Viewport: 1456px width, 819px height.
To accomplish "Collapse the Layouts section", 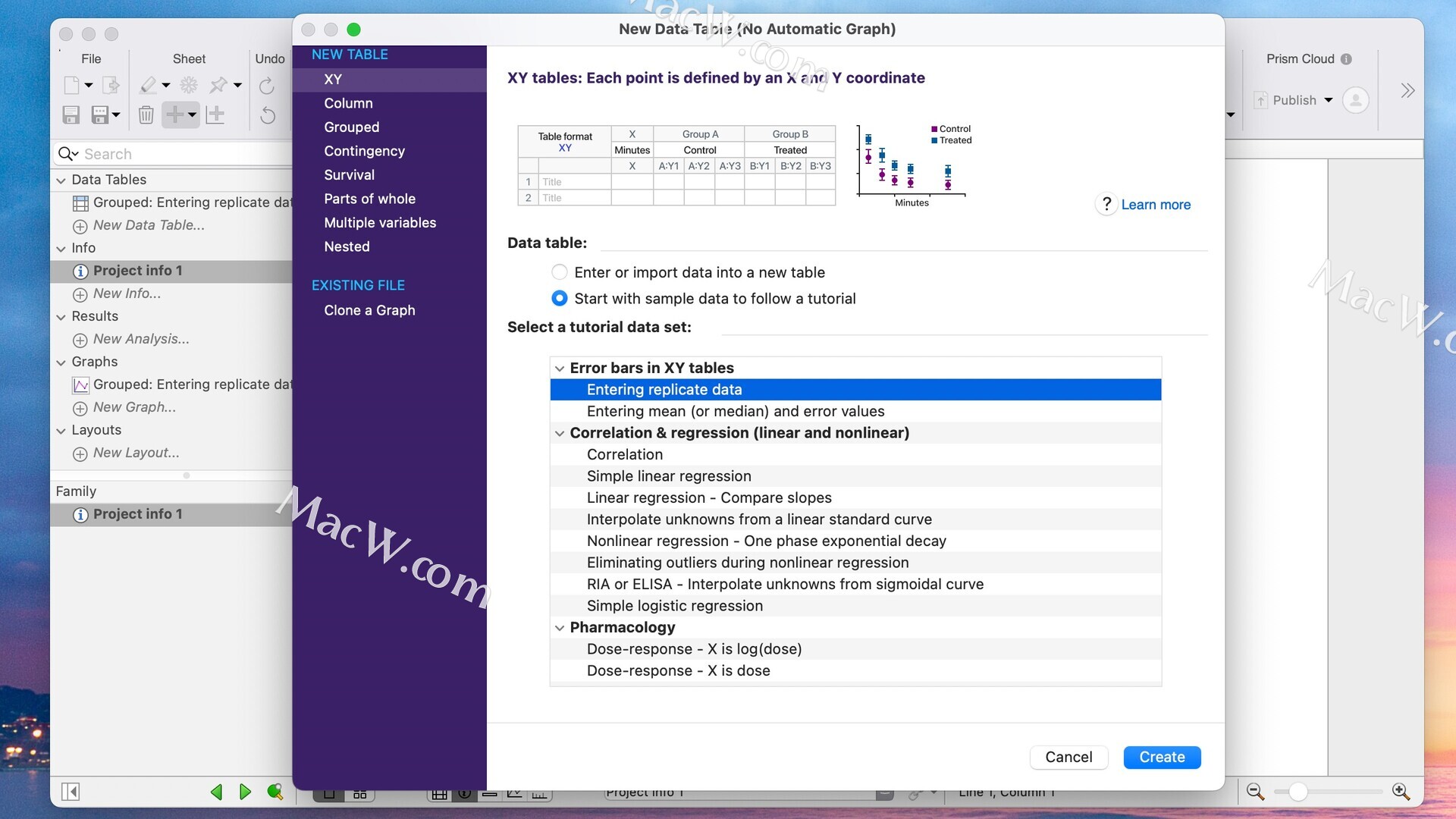I will pyautogui.click(x=61, y=431).
